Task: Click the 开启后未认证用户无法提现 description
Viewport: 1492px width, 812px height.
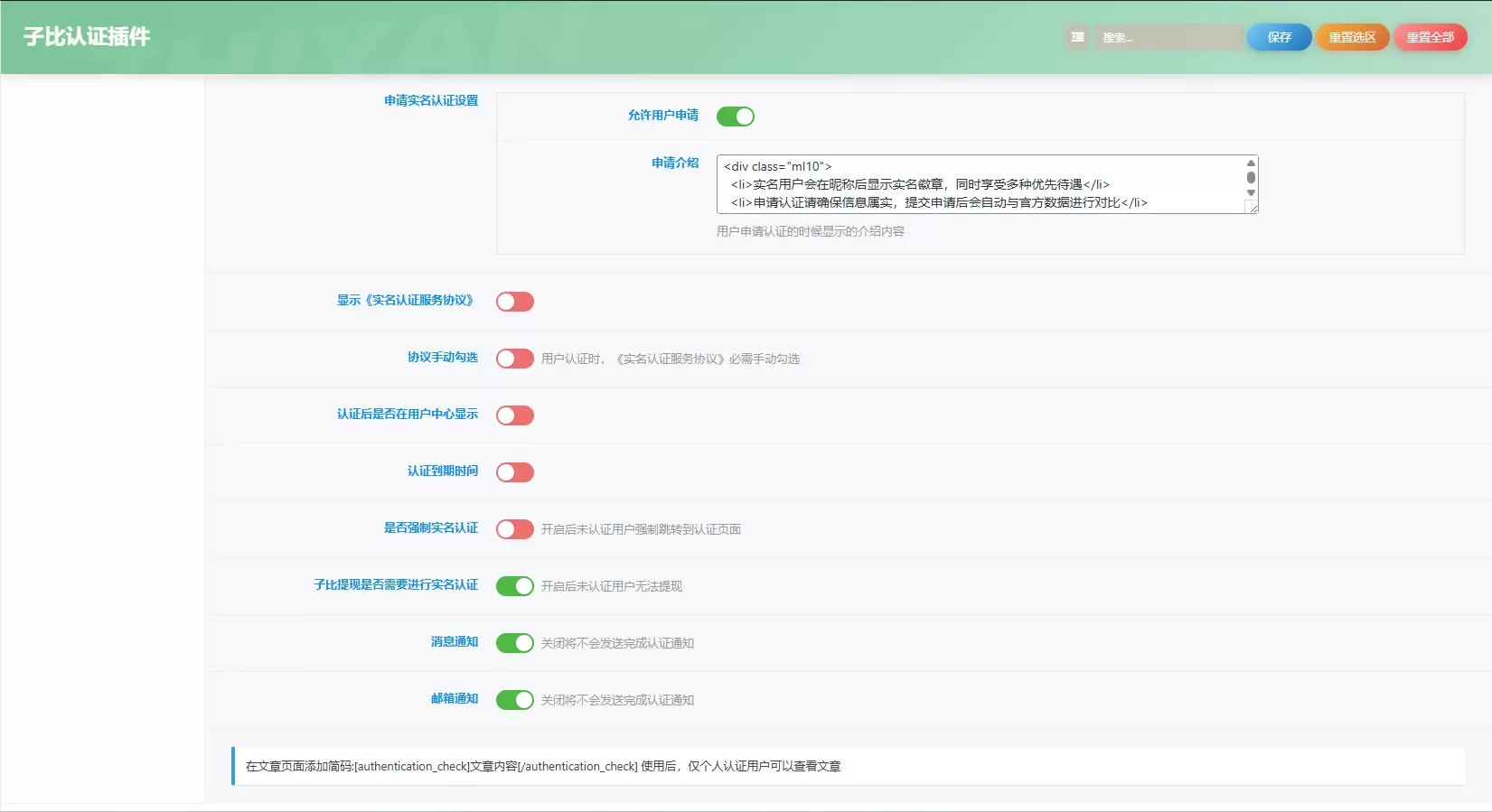Action: pyautogui.click(x=612, y=586)
